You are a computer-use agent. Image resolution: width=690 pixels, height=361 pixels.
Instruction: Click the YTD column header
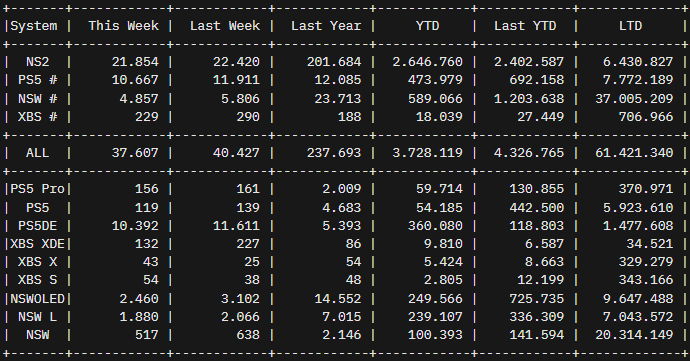click(428, 26)
